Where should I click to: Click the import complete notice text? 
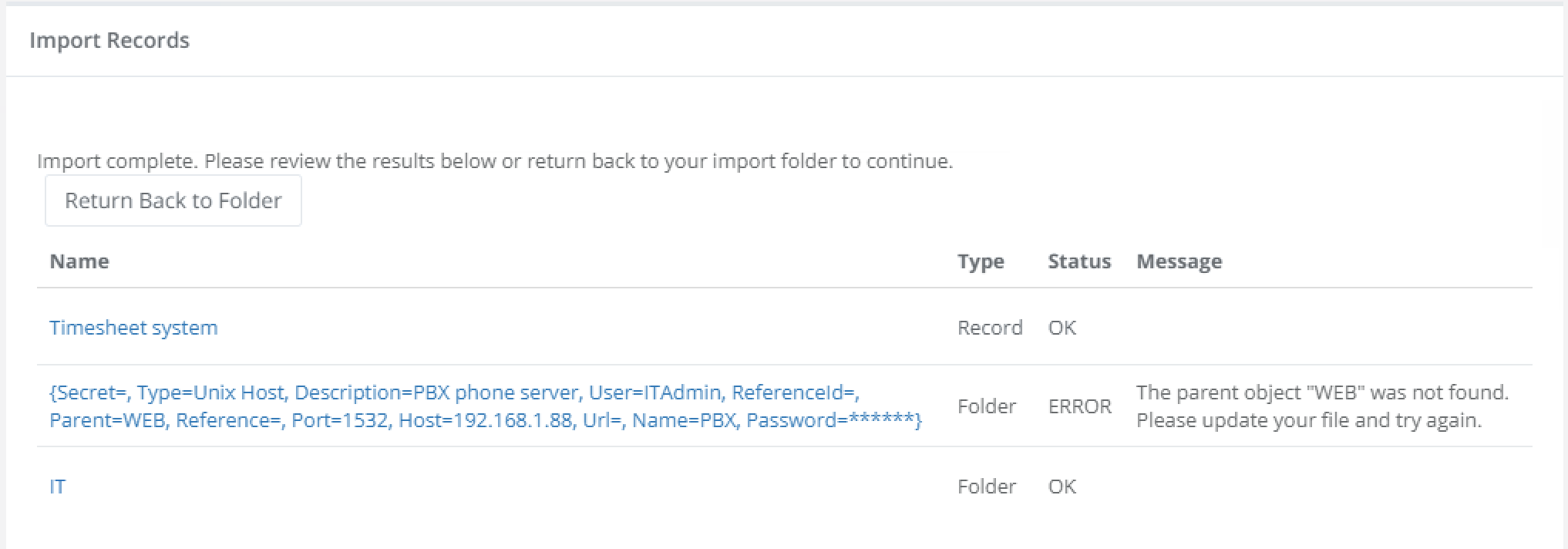(x=494, y=162)
